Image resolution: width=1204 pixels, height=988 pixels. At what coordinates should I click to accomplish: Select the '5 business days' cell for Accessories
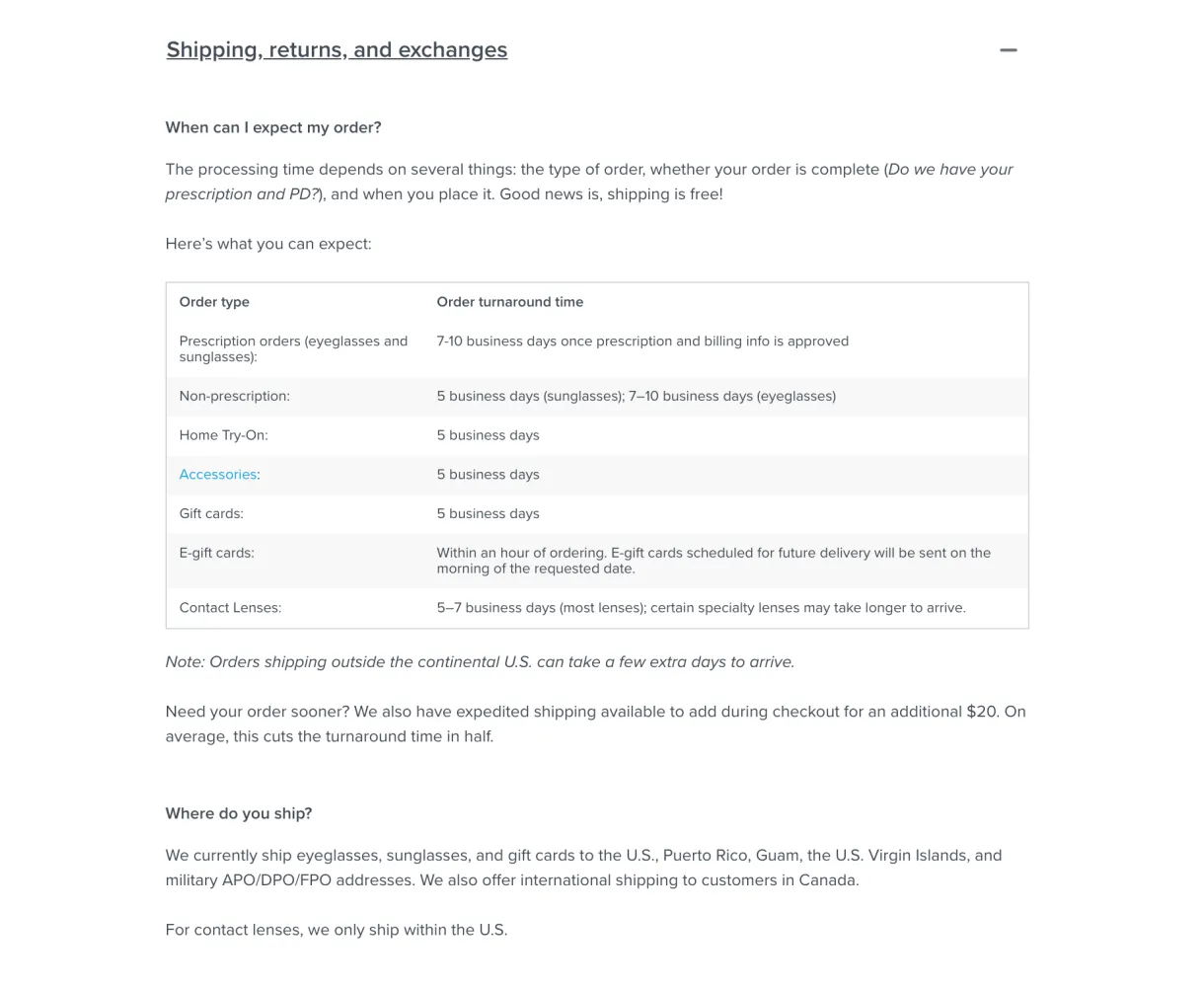488,475
